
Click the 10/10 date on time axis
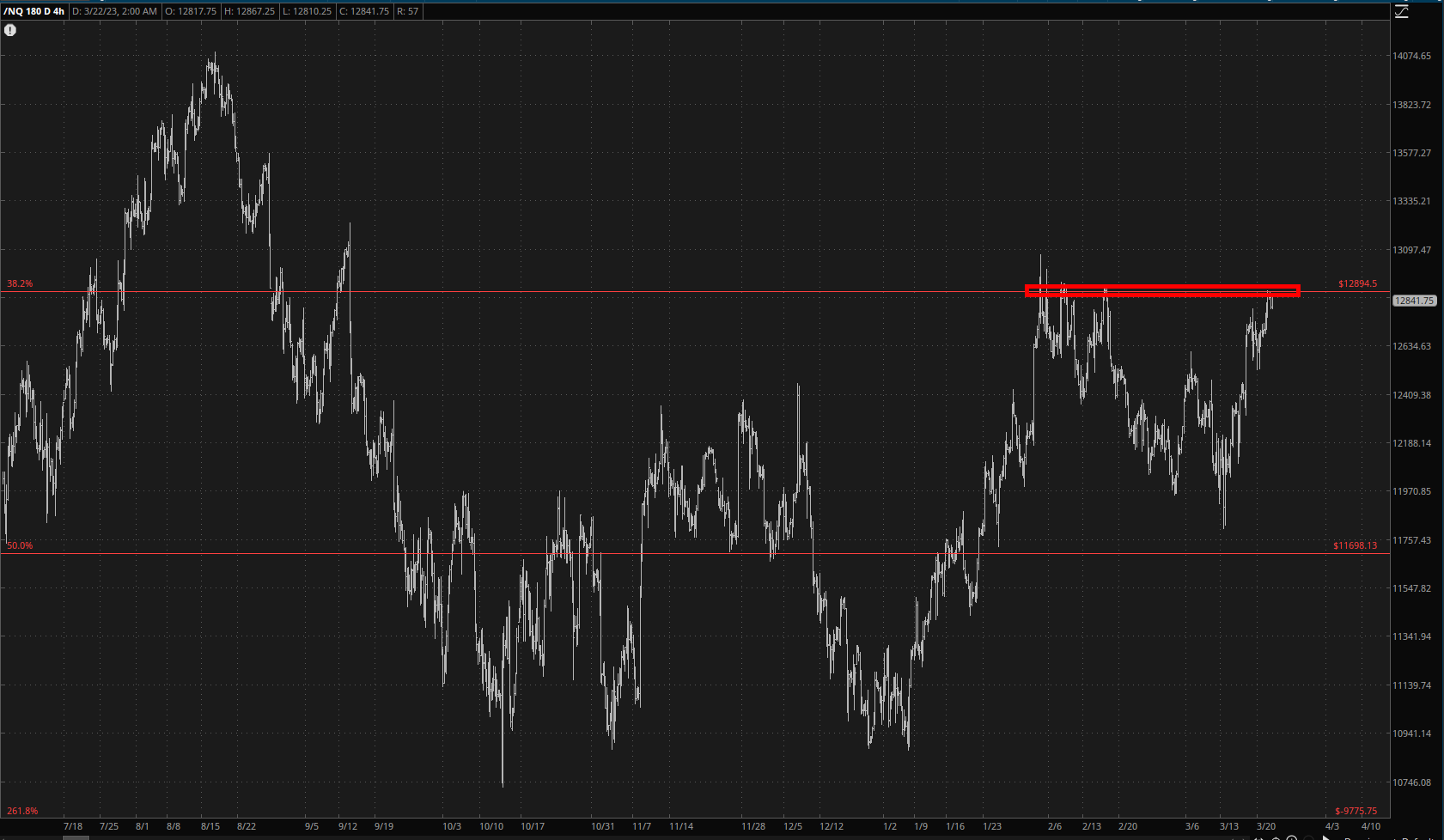491,826
